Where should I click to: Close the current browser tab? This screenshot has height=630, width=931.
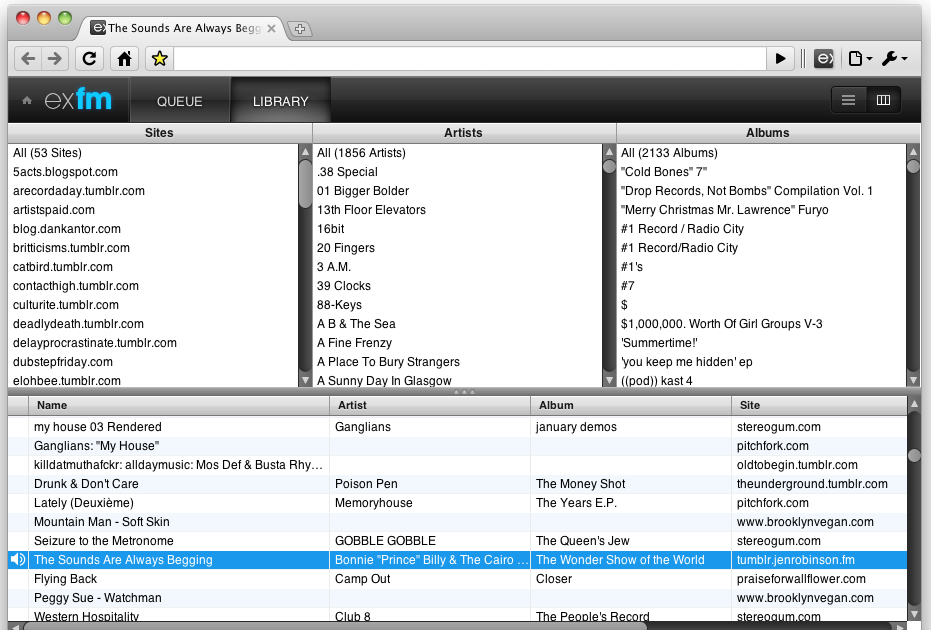271,29
